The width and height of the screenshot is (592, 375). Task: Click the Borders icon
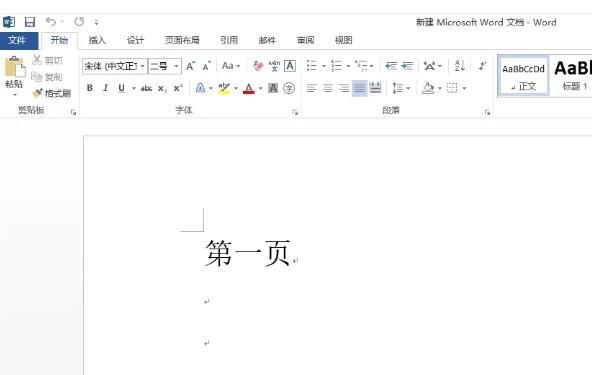(452, 88)
